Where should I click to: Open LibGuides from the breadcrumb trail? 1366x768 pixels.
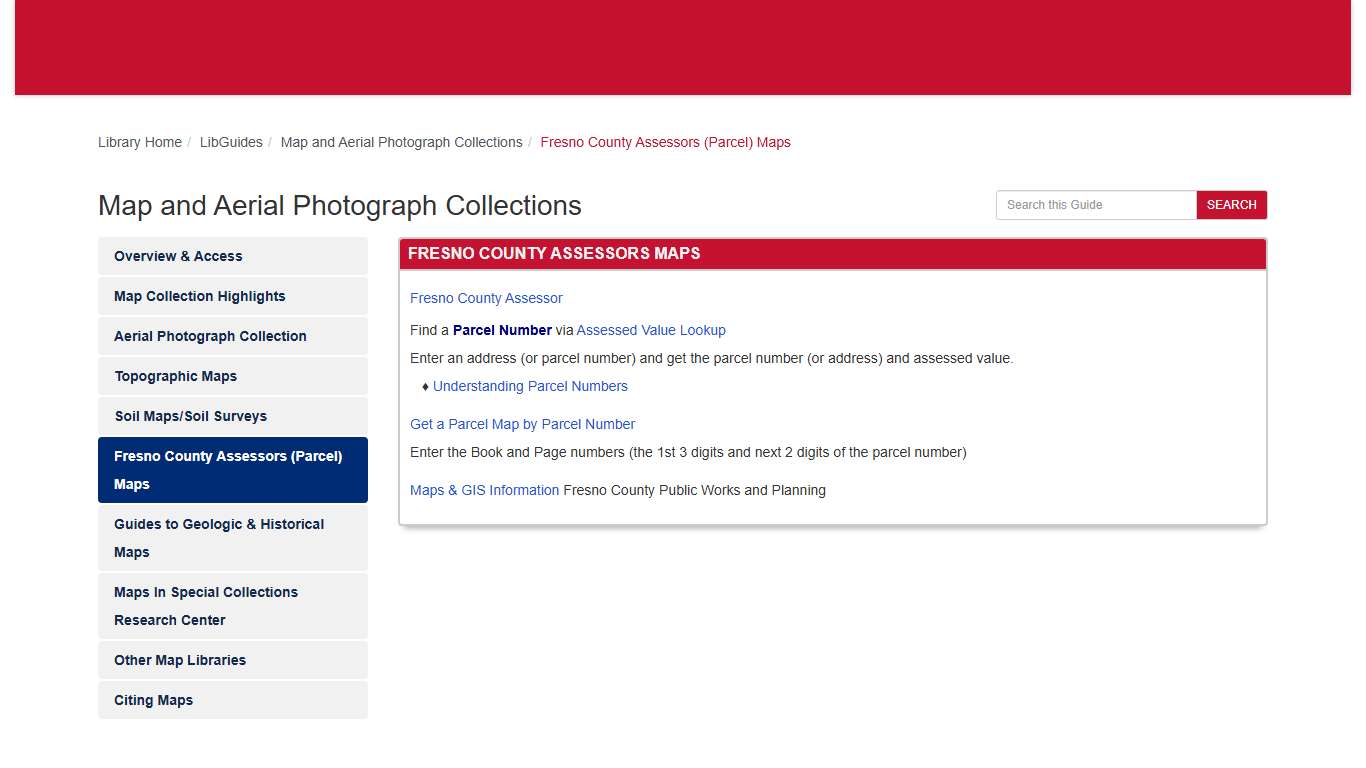tap(231, 142)
